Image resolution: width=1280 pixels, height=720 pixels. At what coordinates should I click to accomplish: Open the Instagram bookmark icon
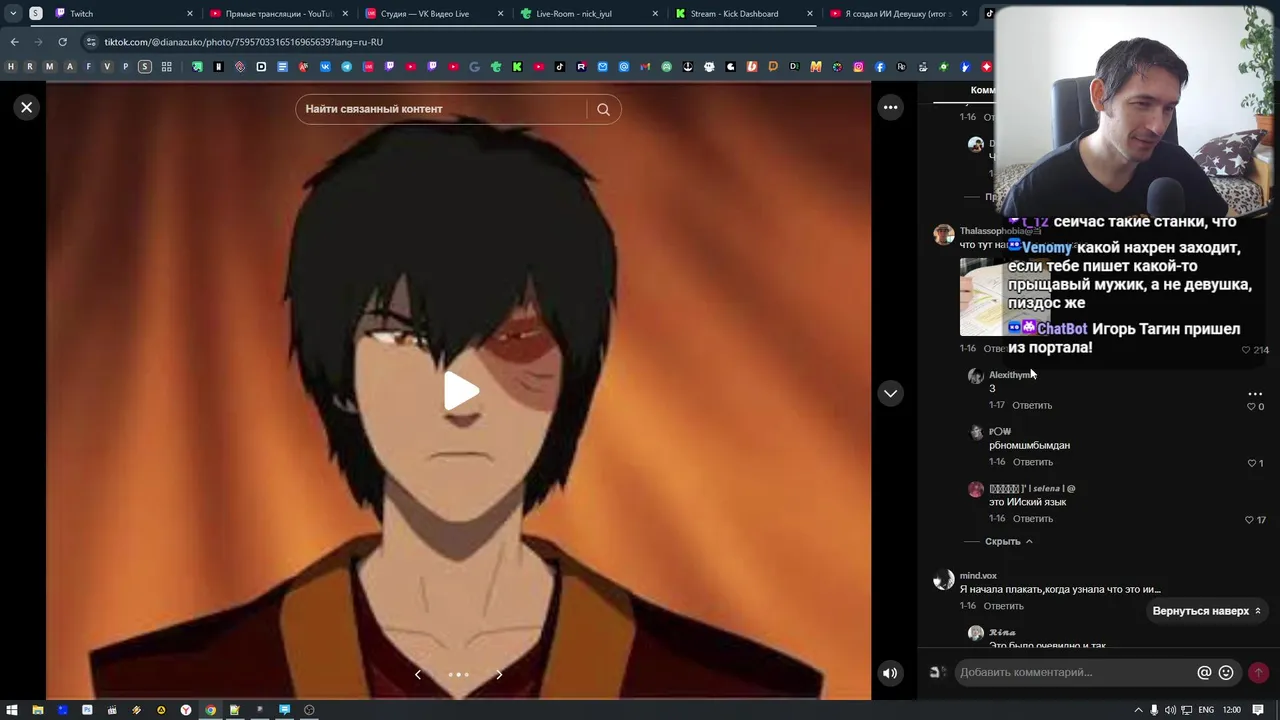tap(858, 67)
